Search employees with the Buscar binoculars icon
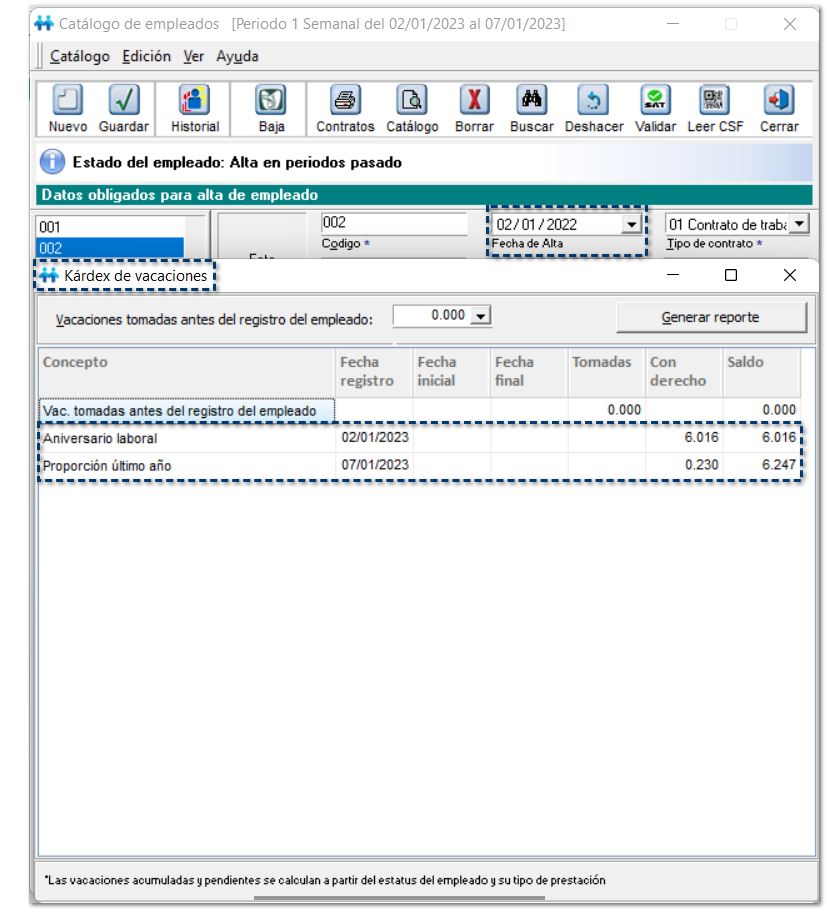This screenshot has height=912, width=828. coord(531,101)
